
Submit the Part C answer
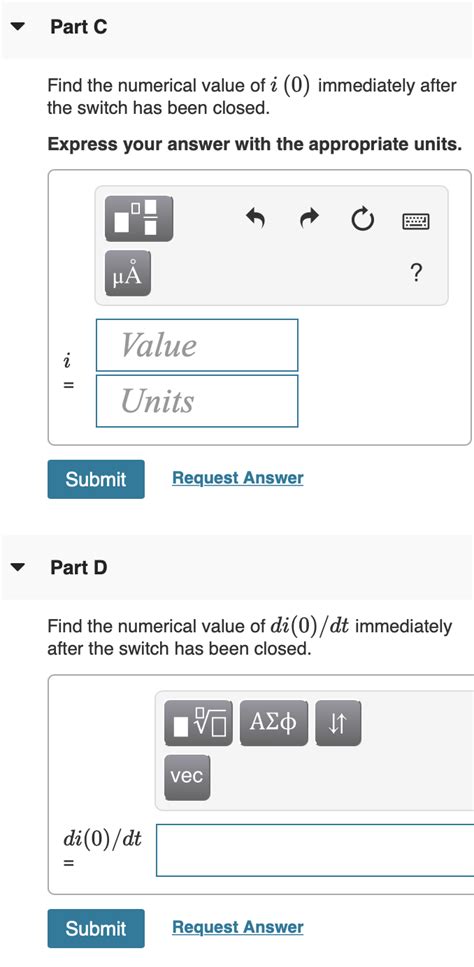point(96,479)
